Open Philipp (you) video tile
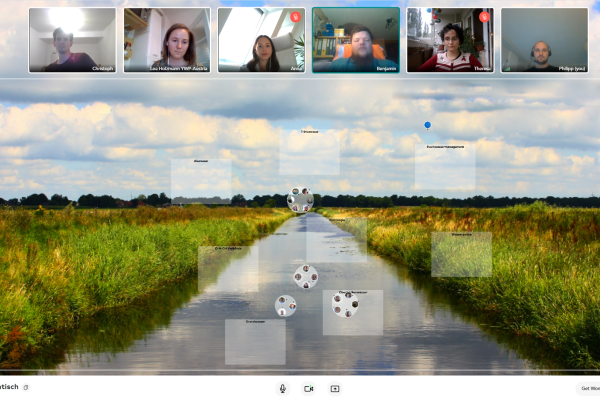Viewport: 600px width, 400px height. [x=544, y=40]
